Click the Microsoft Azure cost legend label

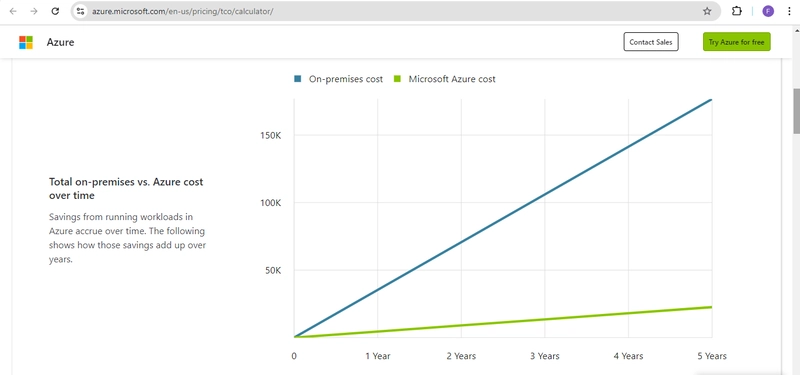[452, 79]
